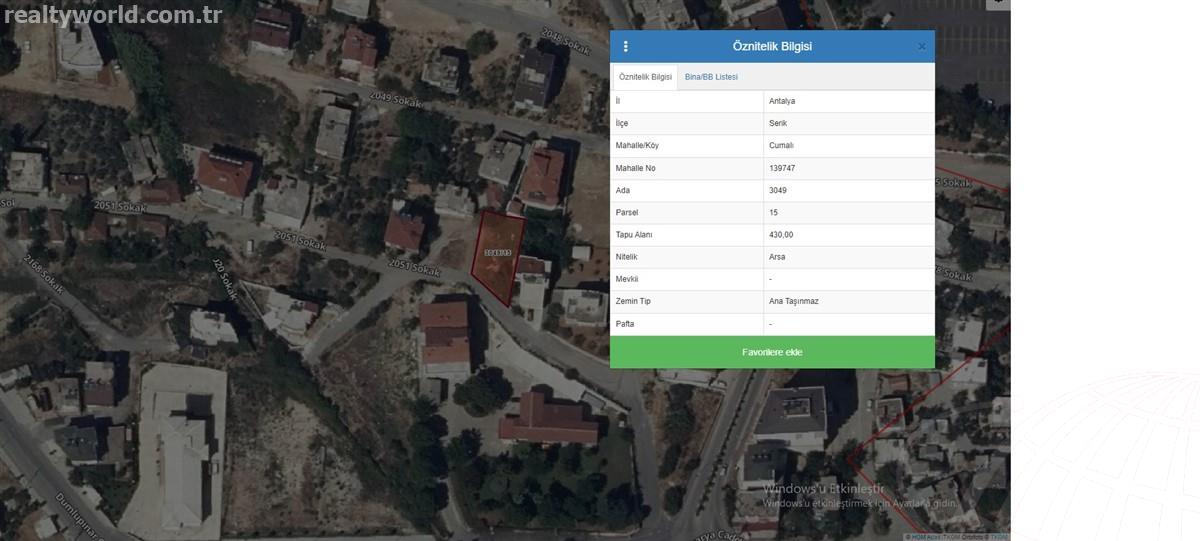Image resolution: width=1200 pixels, height=541 pixels.
Task: Click the İlçe row label
Action: click(x=622, y=123)
